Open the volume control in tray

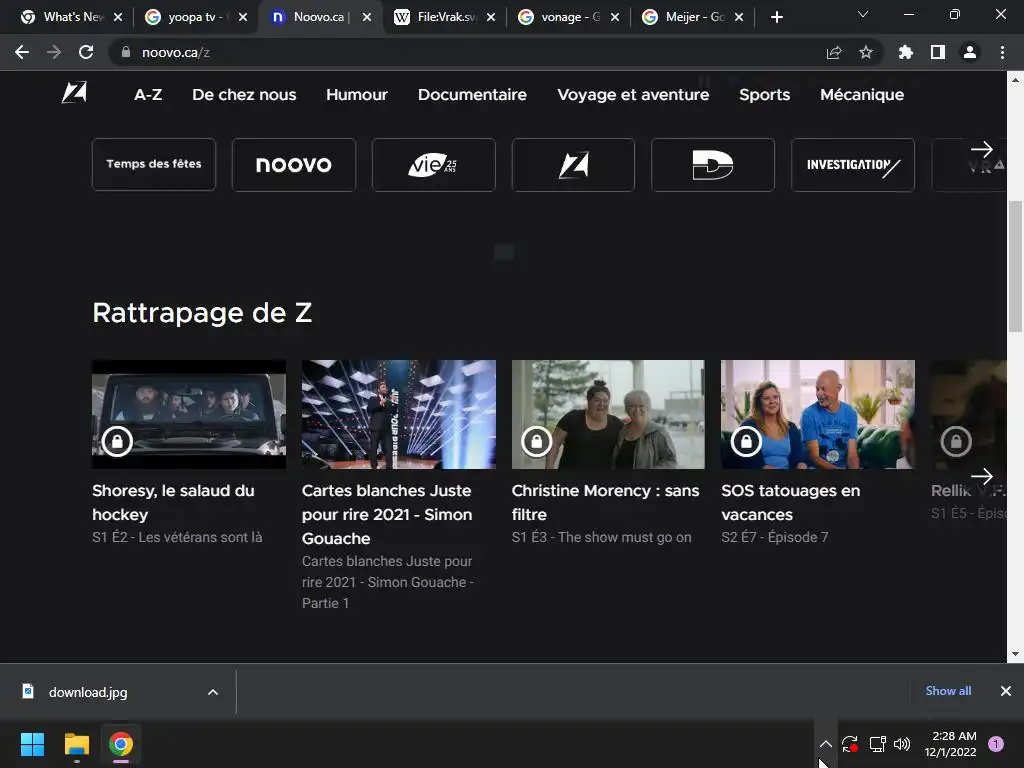click(x=902, y=744)
